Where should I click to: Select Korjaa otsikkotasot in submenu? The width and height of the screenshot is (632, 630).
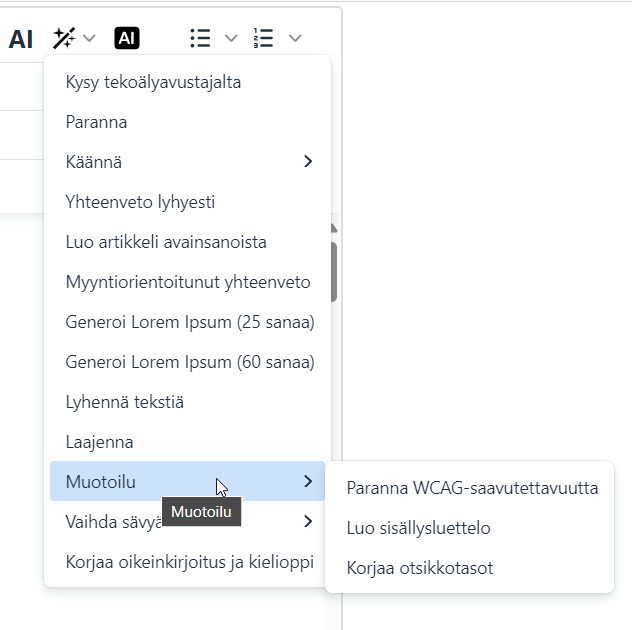coord(470,568)
